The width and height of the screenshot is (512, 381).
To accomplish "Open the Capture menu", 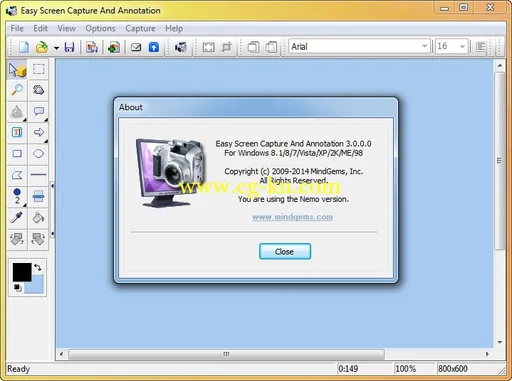I will (x=140, y=28).
